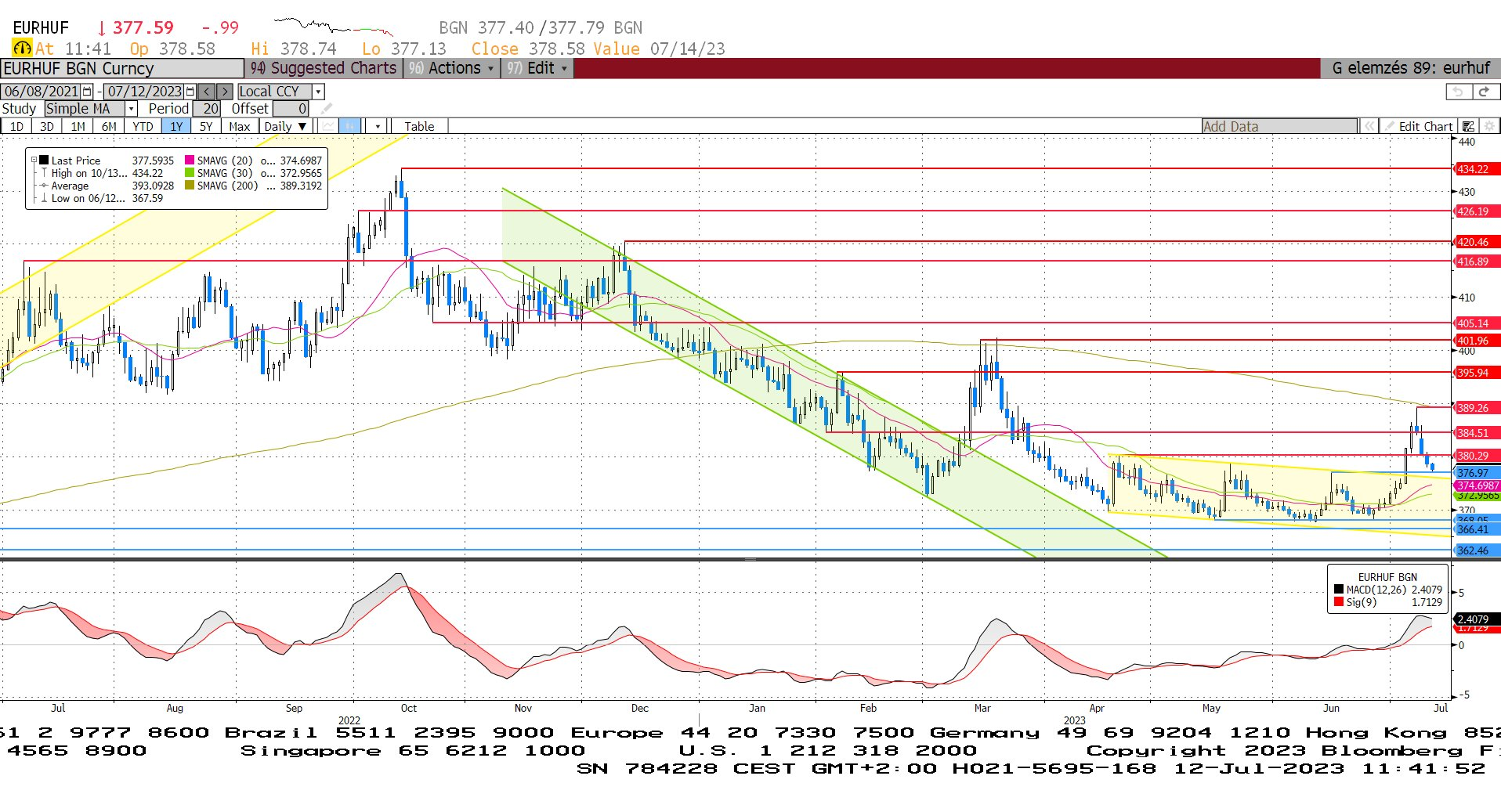Select the 1M range tab

coord(78,126)
